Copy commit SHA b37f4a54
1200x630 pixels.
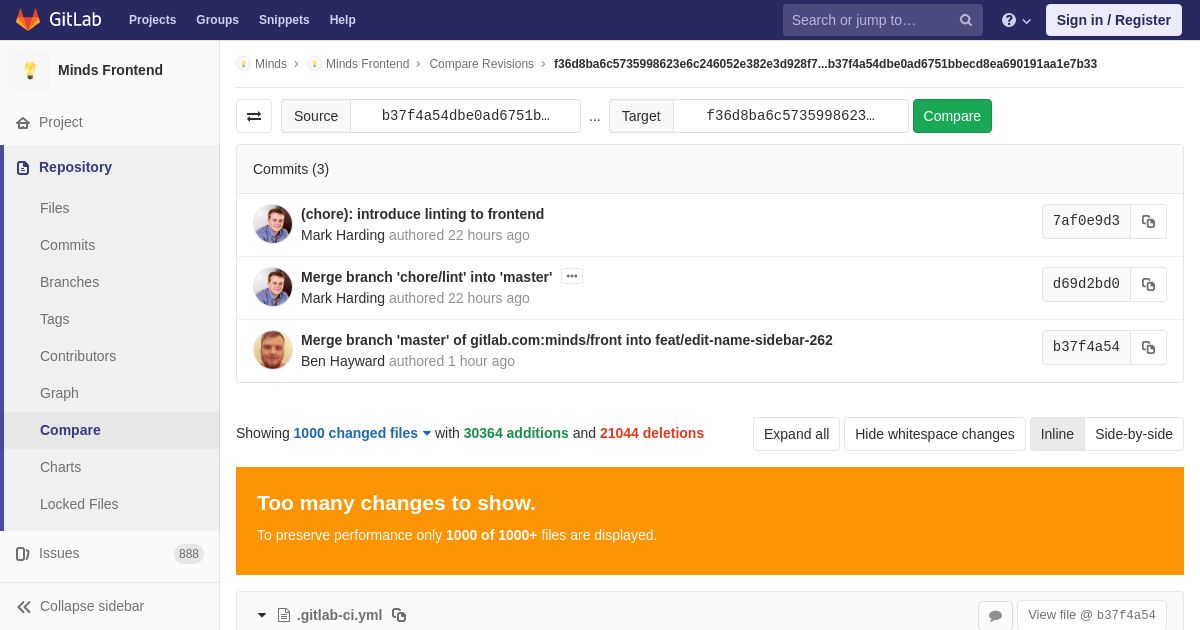tap(1148, 347)
